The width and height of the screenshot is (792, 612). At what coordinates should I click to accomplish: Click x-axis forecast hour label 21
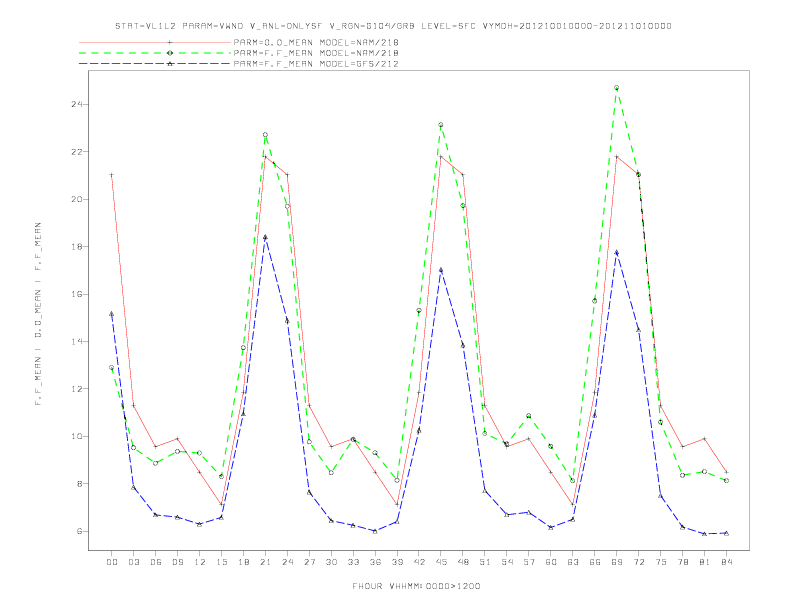(265, 562)
